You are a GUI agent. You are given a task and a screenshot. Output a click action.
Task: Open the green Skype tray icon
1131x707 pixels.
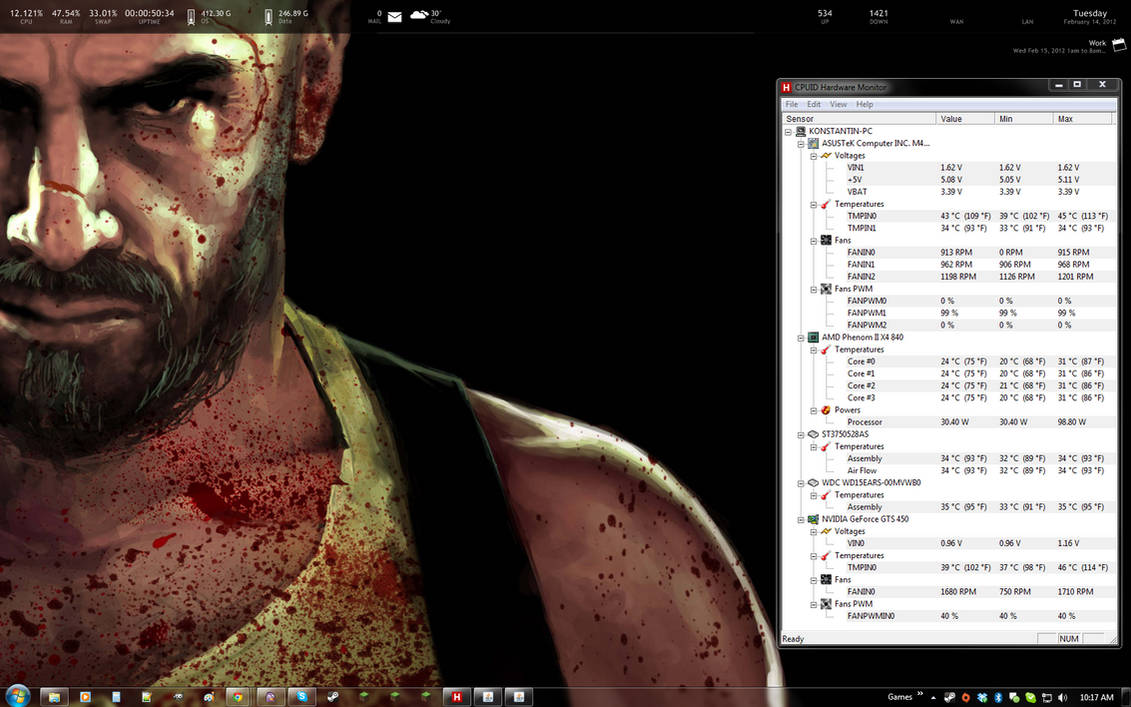(x=1031, y=698)
